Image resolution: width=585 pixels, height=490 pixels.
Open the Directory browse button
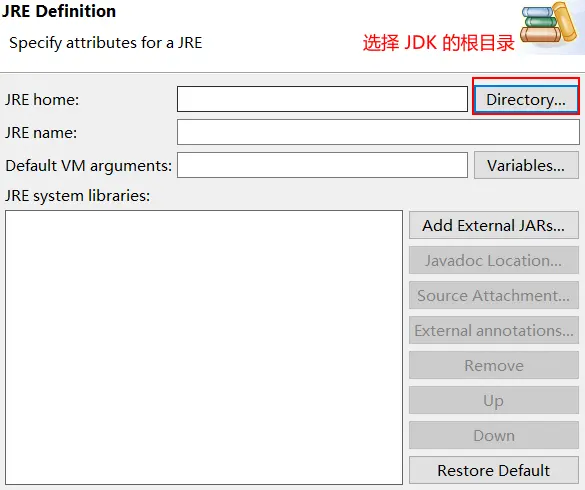pyautogui.click(x=526, y=99)
